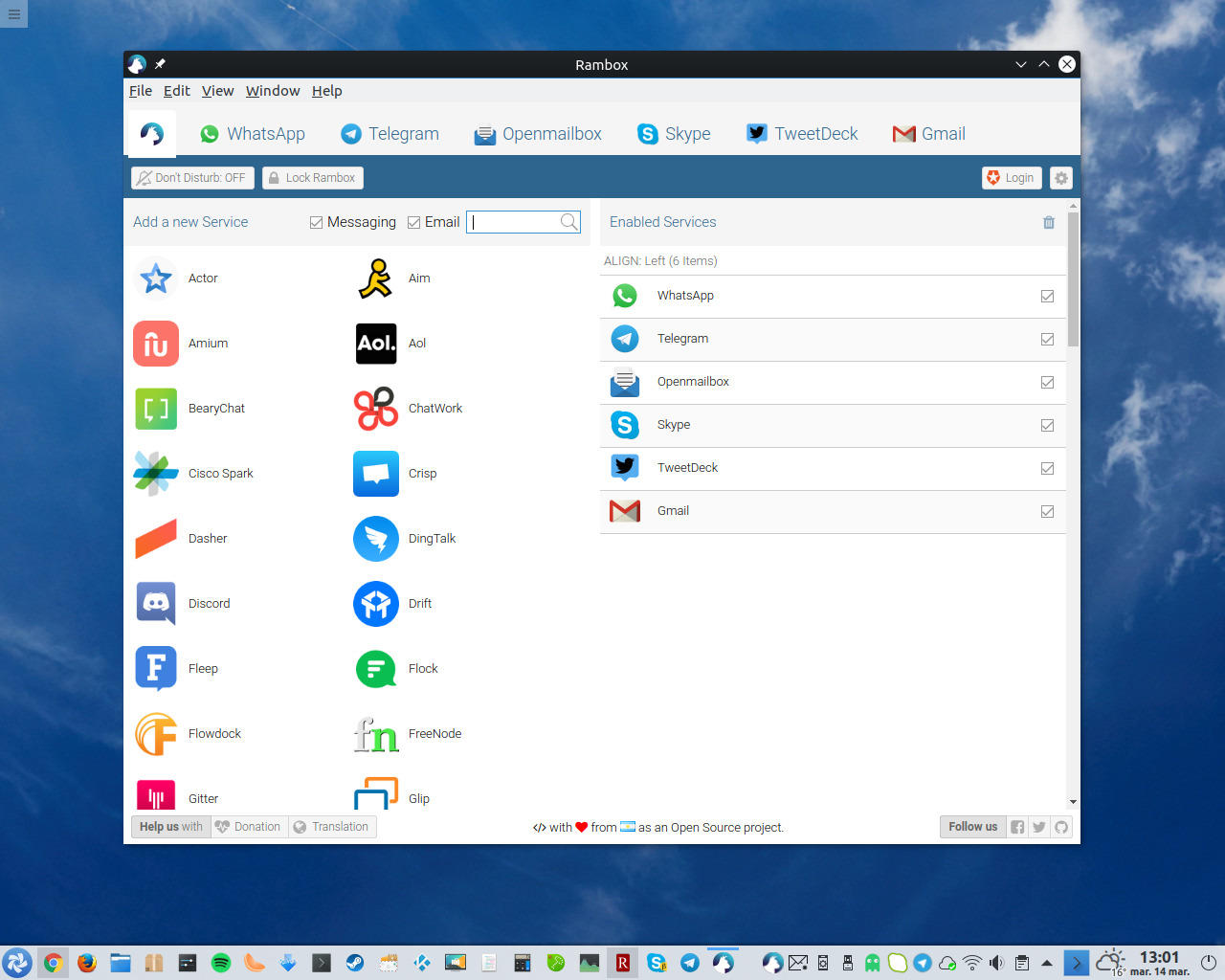Add the Cisco Spark service

point(156,474)
